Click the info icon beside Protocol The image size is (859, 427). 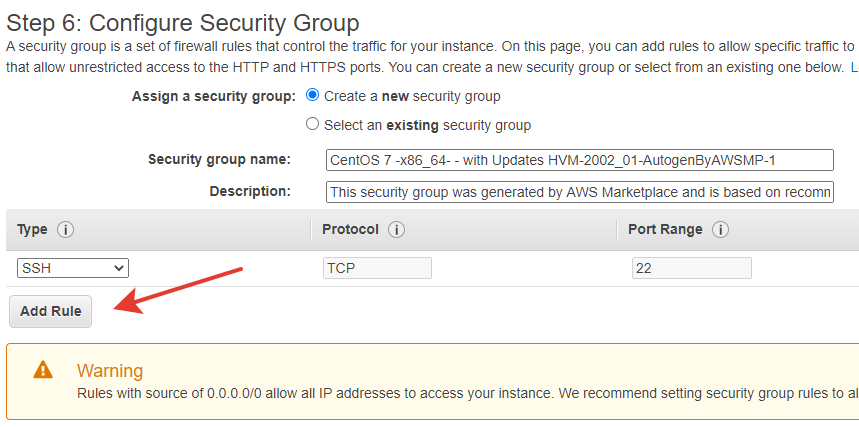[396, 230]
